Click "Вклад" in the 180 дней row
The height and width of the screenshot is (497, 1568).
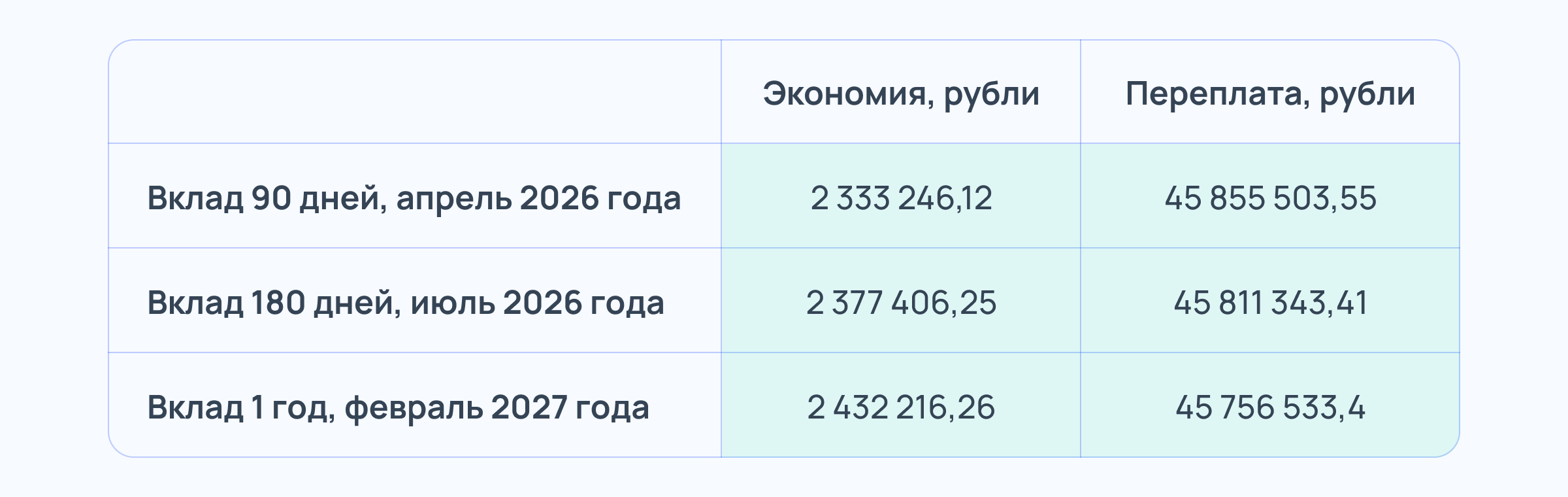click(195, 302)
